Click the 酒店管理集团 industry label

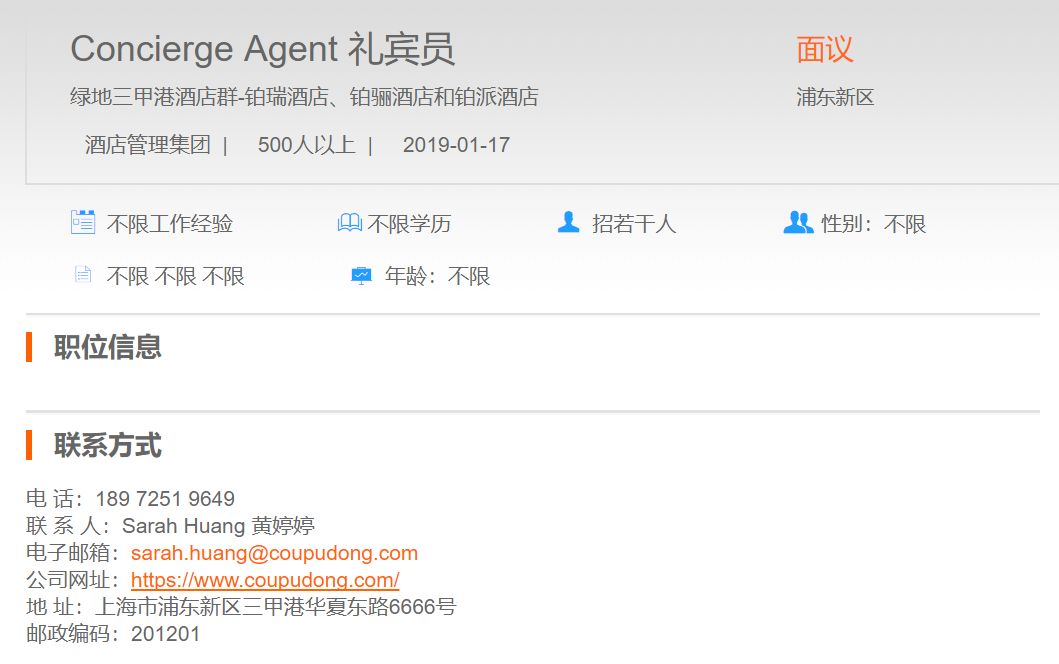pyautogui.click(x=148, y=145)
